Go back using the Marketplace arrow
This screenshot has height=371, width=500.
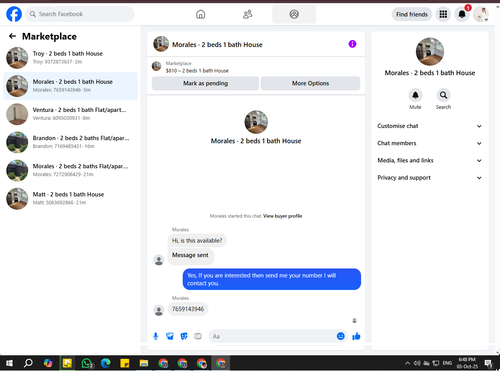coord(12,36)
